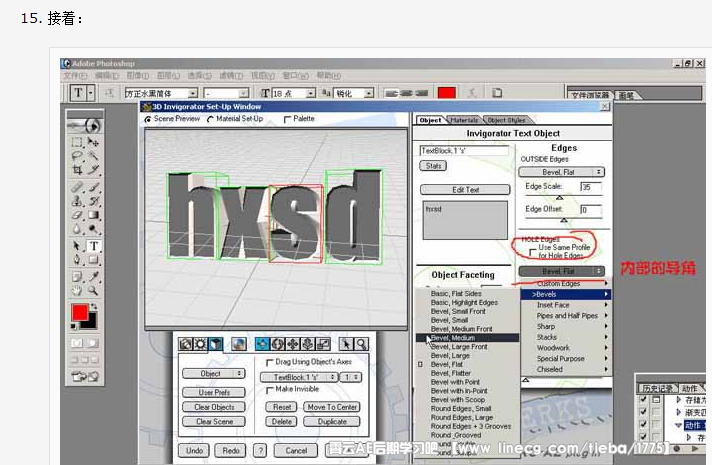Viewport: 712px width, 465px height.
Task: Open the TextBlock 1 's' dropdown
Action: pos(299,377)
